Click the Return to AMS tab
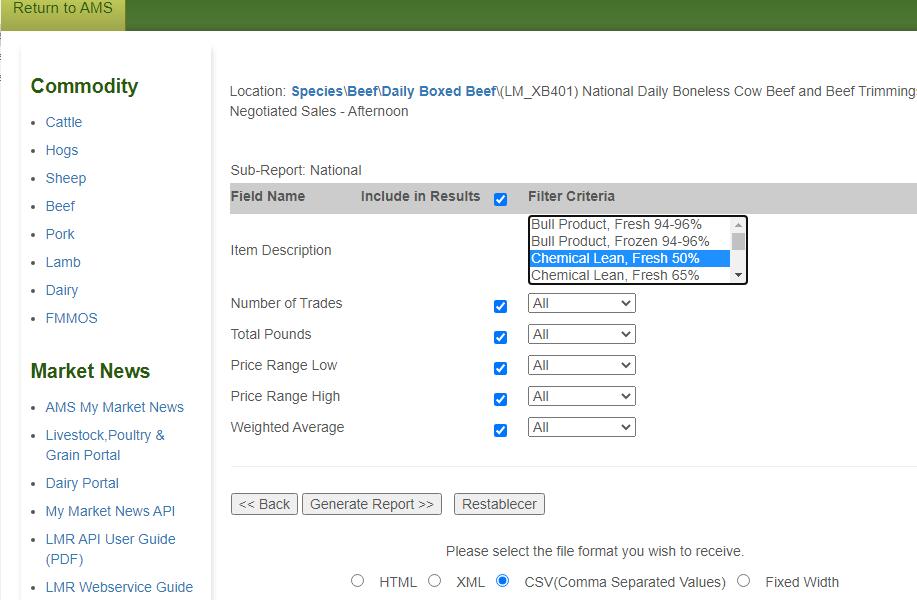 tap(62, 9)
